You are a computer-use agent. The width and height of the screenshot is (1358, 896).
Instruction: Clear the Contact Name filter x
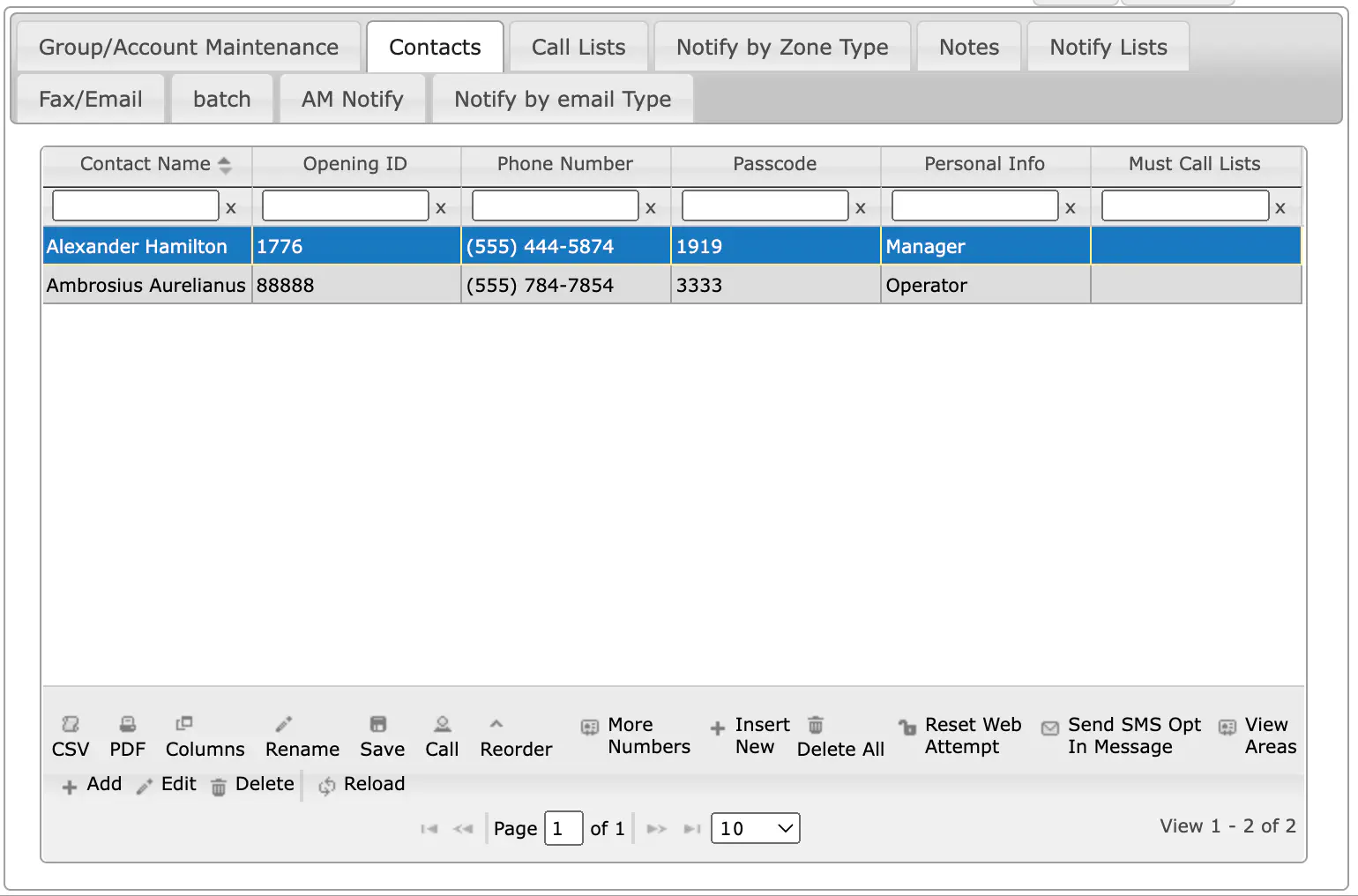[x=231, y=208]
